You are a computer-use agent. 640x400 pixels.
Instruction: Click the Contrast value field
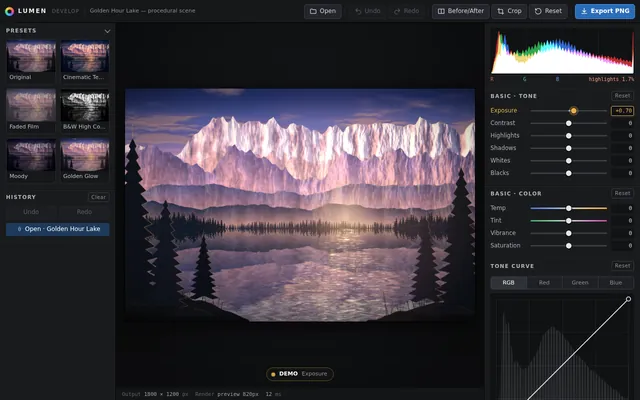[x=622, y=123]
